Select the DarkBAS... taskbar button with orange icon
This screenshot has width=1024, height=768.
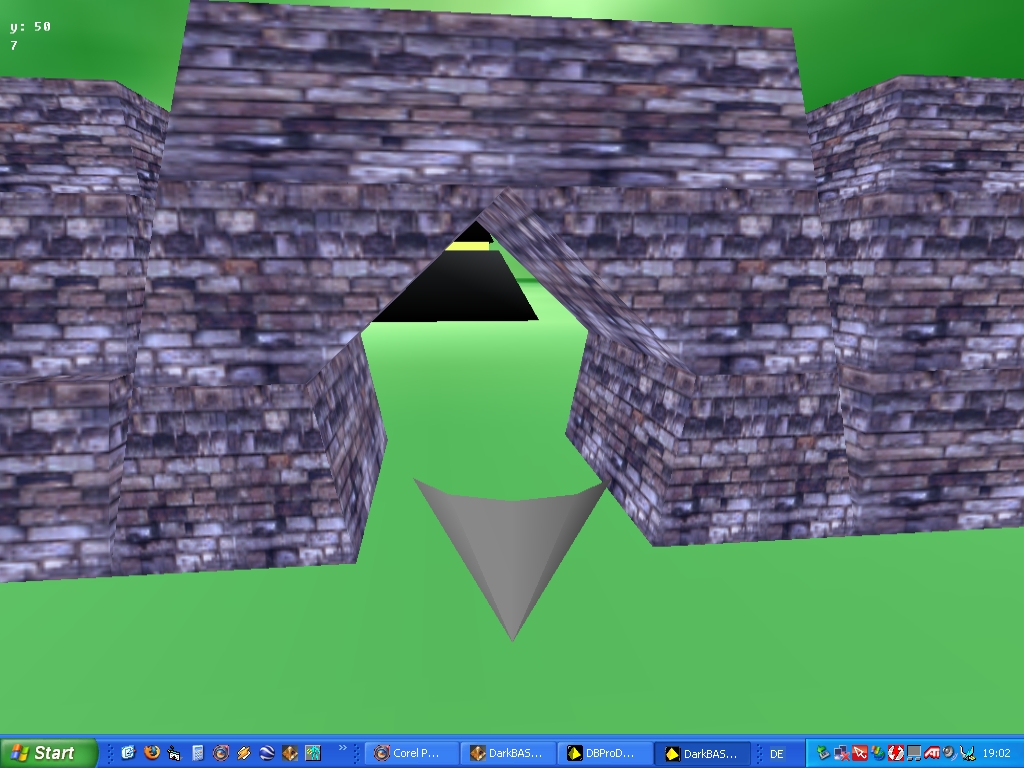(510, 754)
